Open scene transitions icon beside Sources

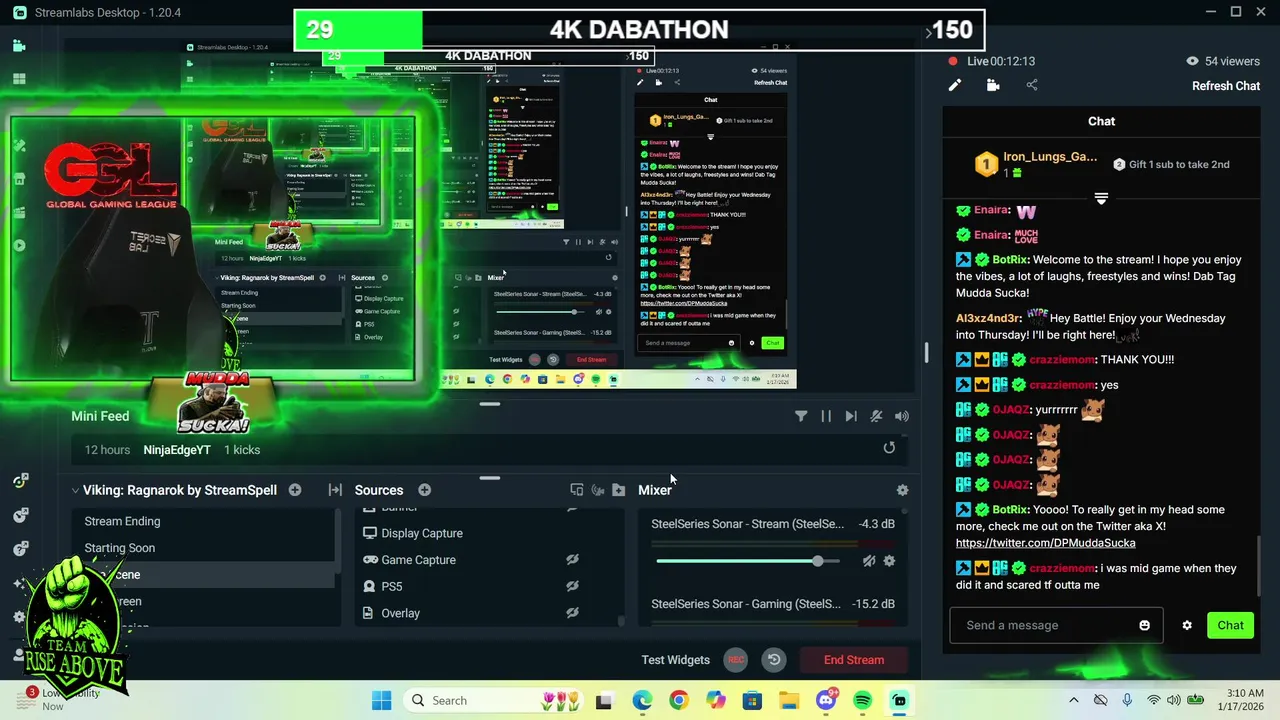pyautogui.click(x=335, y=490)
